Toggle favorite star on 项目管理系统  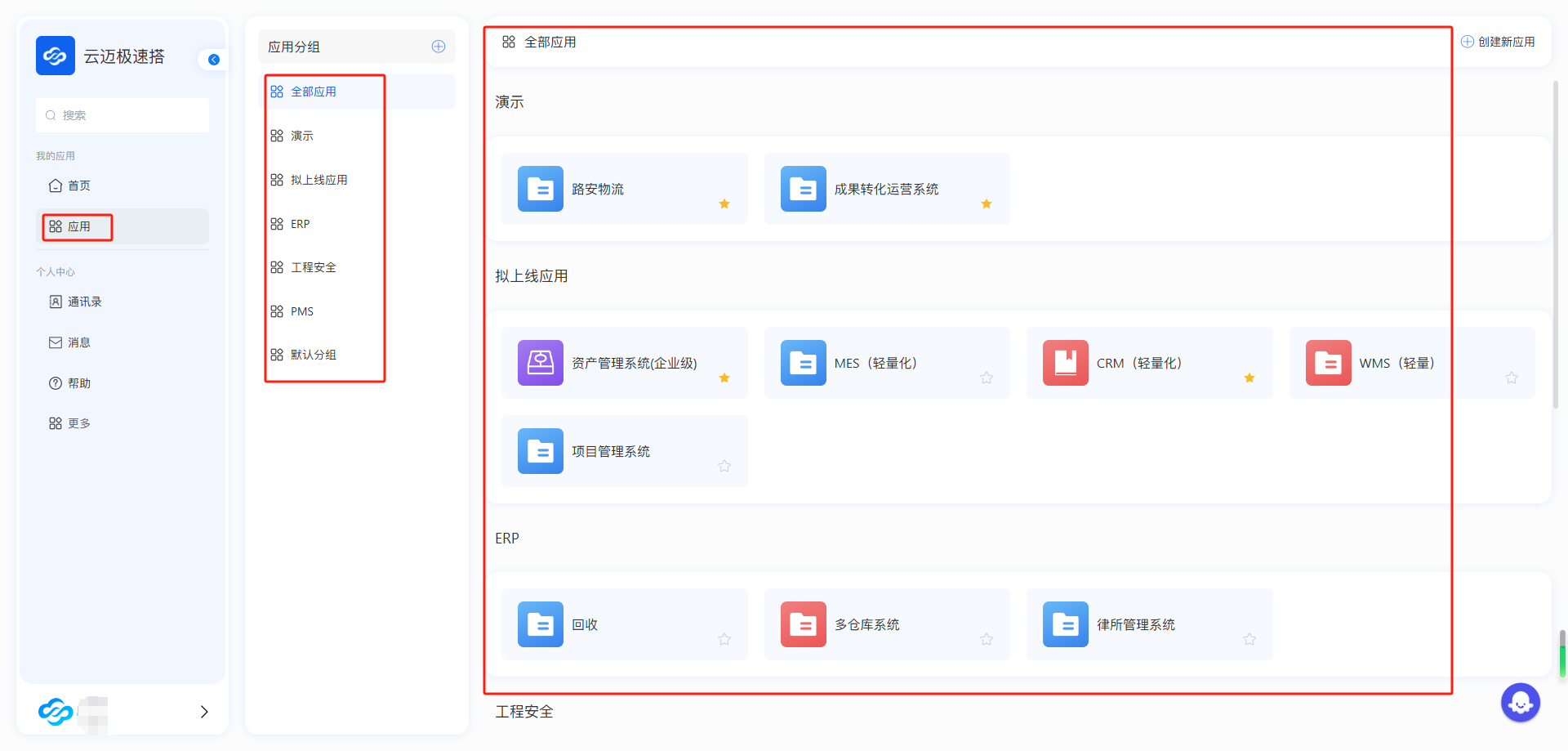click(724, 466)
